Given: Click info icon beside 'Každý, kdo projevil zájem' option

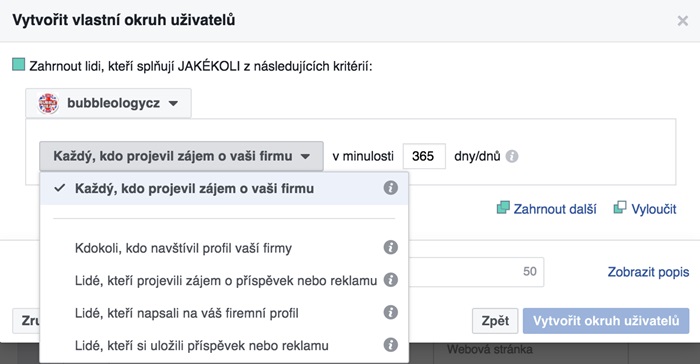Looking at the screenshot, I should point(391,188).
